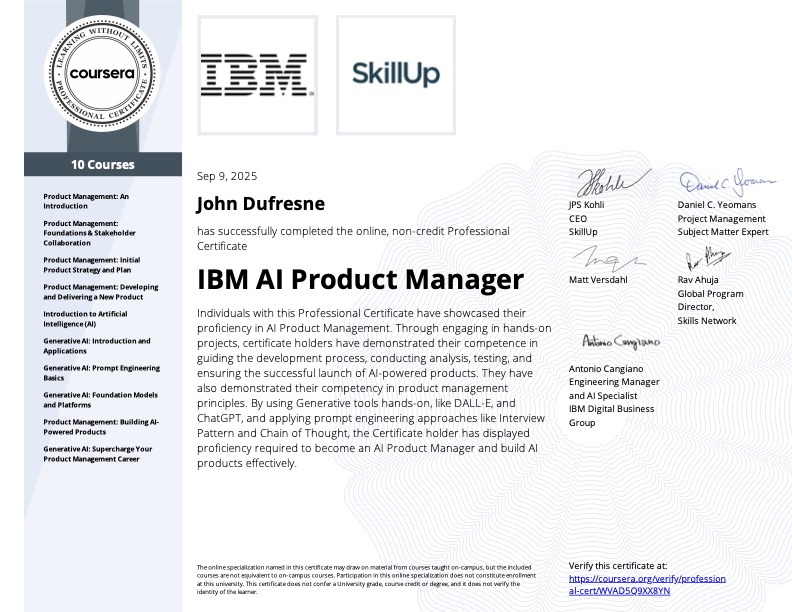Select 'Initial Product Strategy and Plan' course
The image size is (792, 612).
tap(91, 265)
